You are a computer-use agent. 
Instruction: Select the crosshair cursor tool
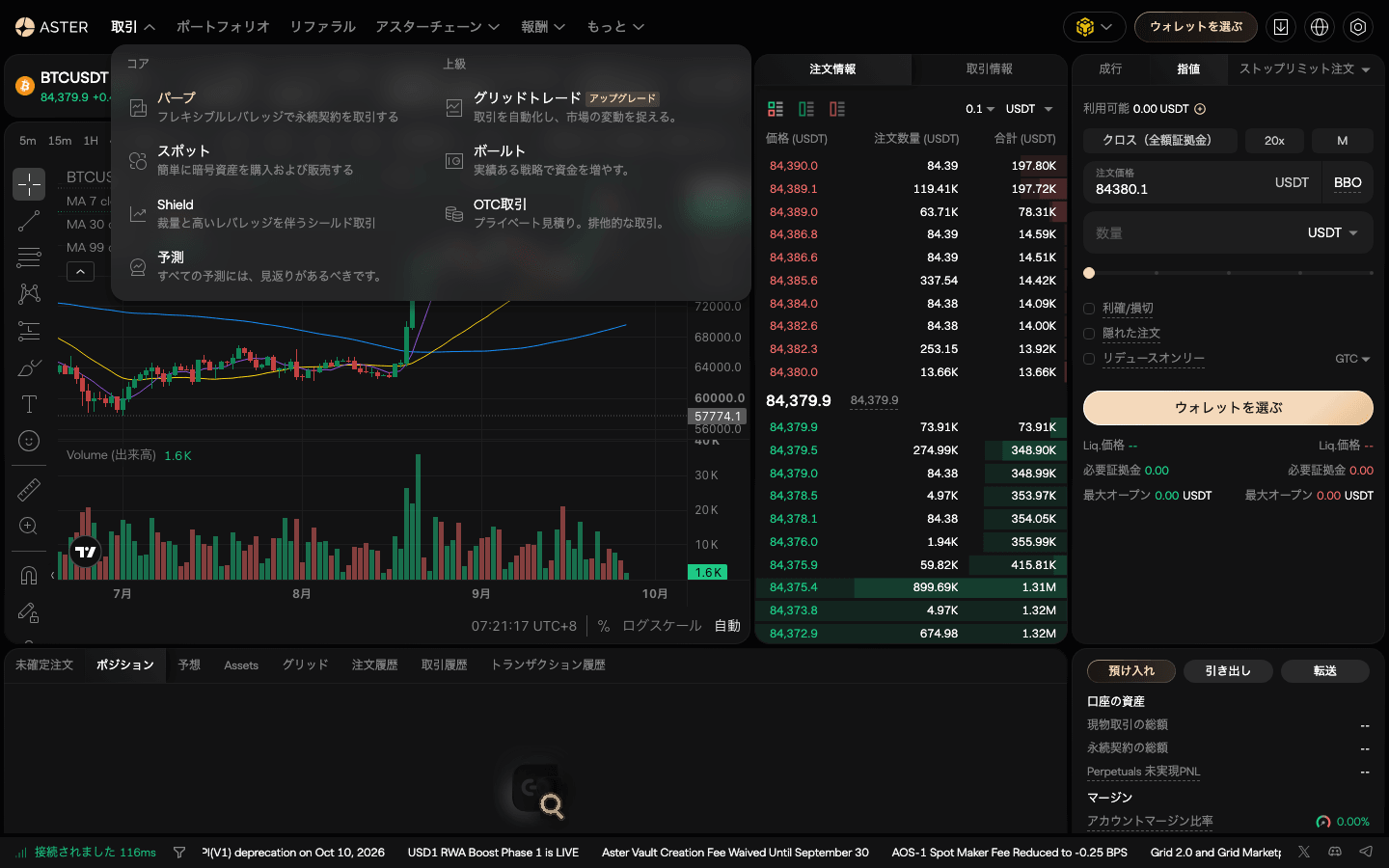coord(29,184)
